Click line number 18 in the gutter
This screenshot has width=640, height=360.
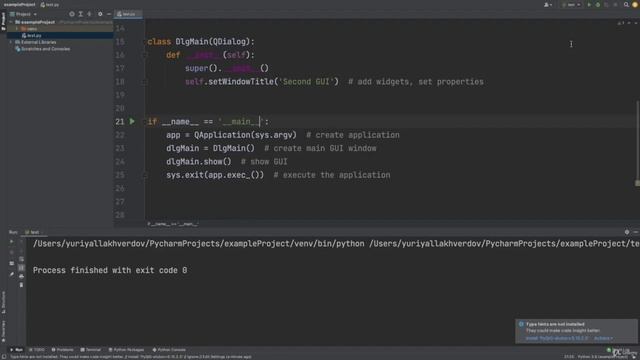pos(120,82)
